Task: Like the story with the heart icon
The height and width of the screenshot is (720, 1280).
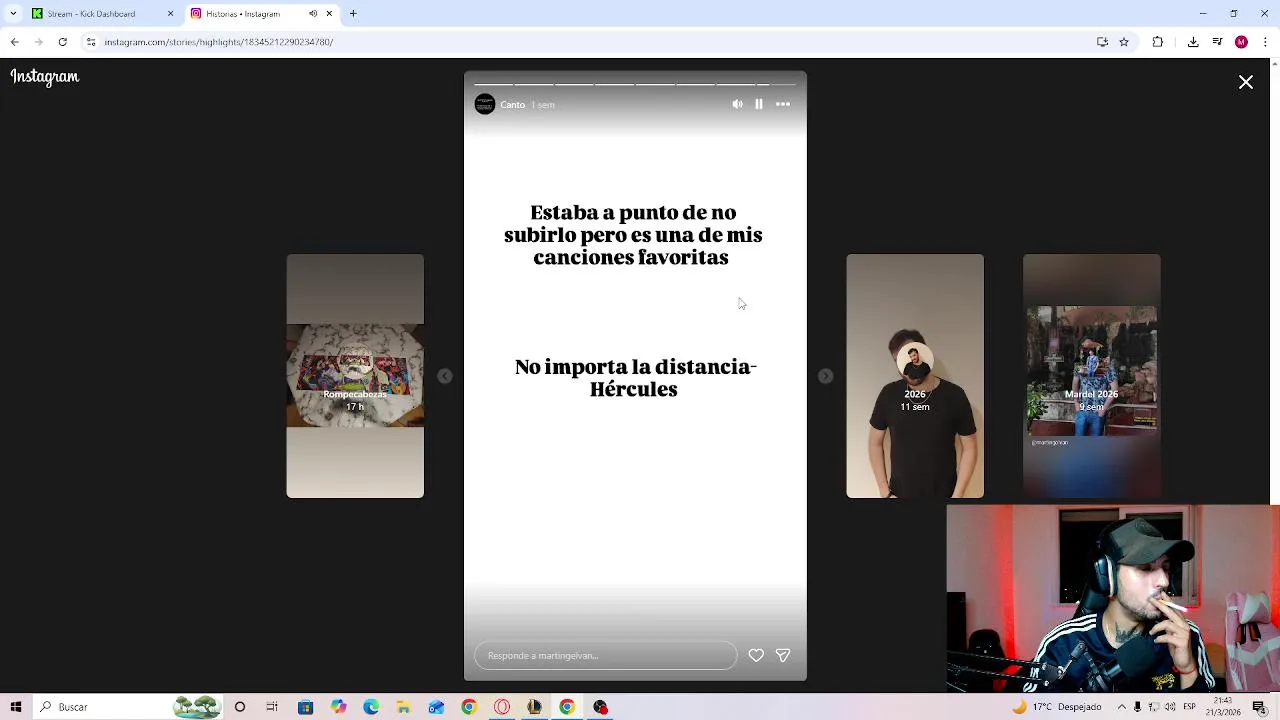Action: coord(756,655)
